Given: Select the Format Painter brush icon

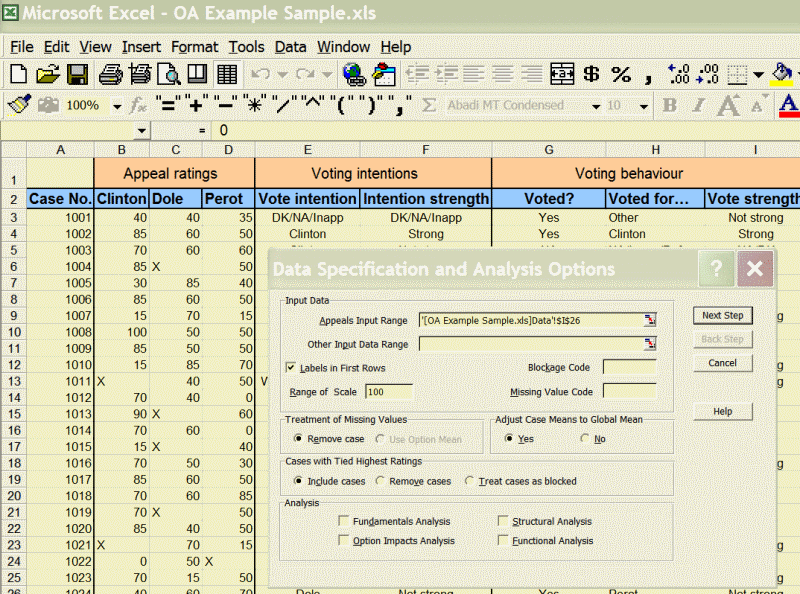Looking at the screenshot, I should tap(19, 105).
